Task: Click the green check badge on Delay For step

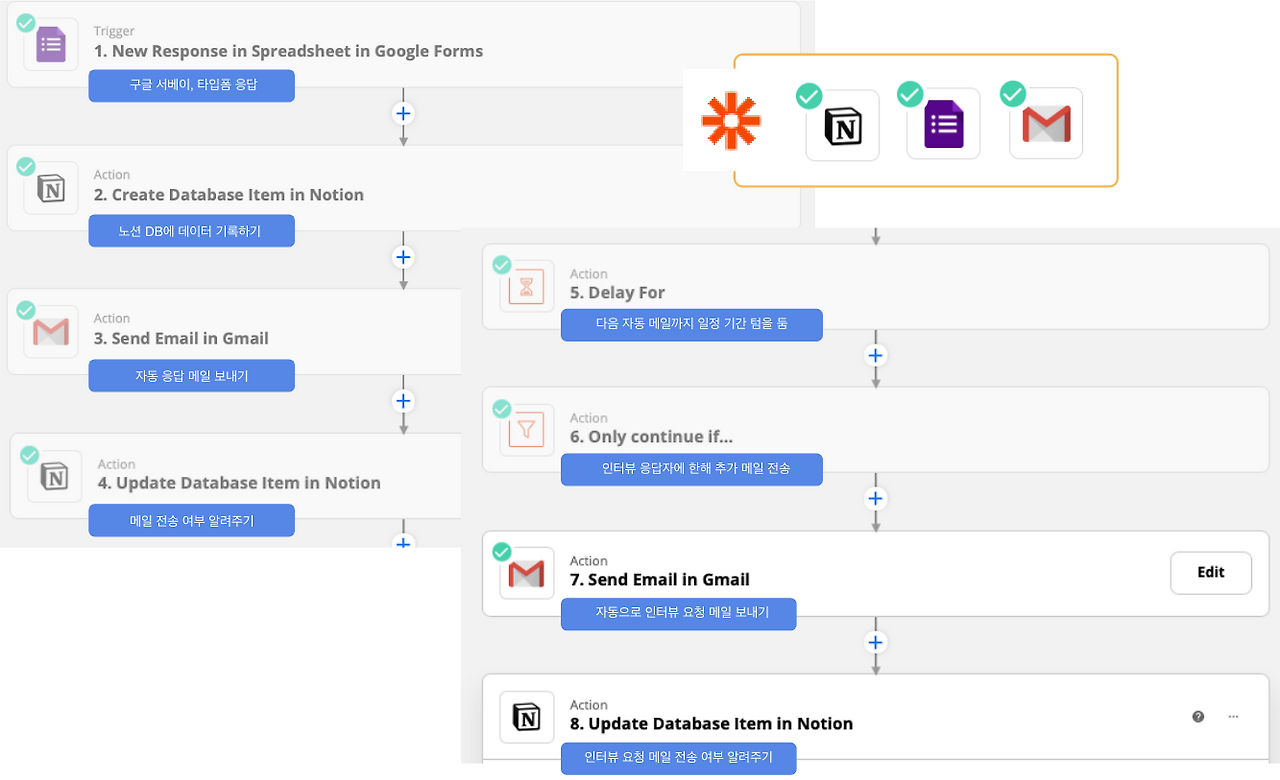Action: [502, 265]
